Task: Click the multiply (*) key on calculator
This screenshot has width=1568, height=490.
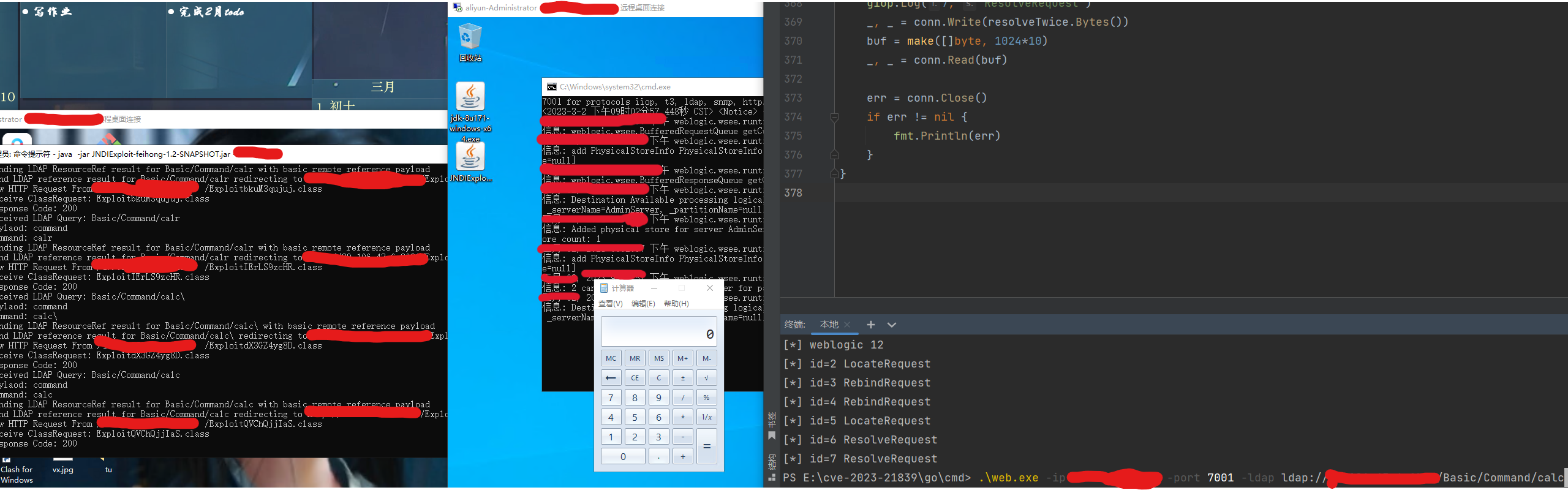Action: click(682, 417)
